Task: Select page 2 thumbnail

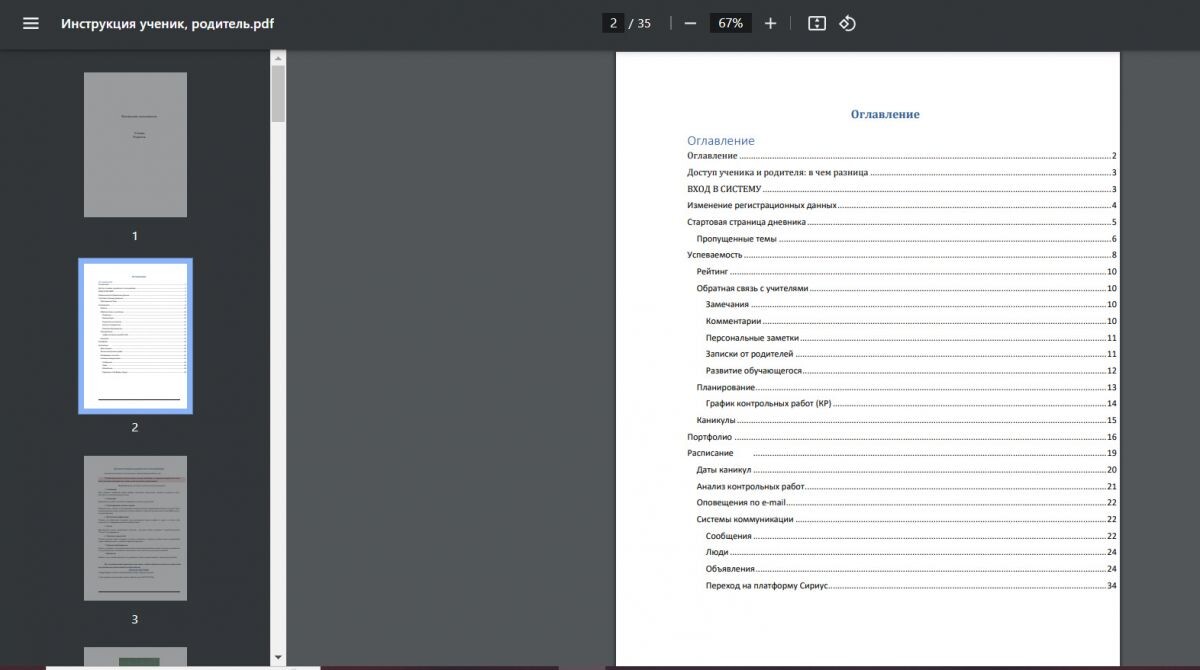Action: point(135,335)
